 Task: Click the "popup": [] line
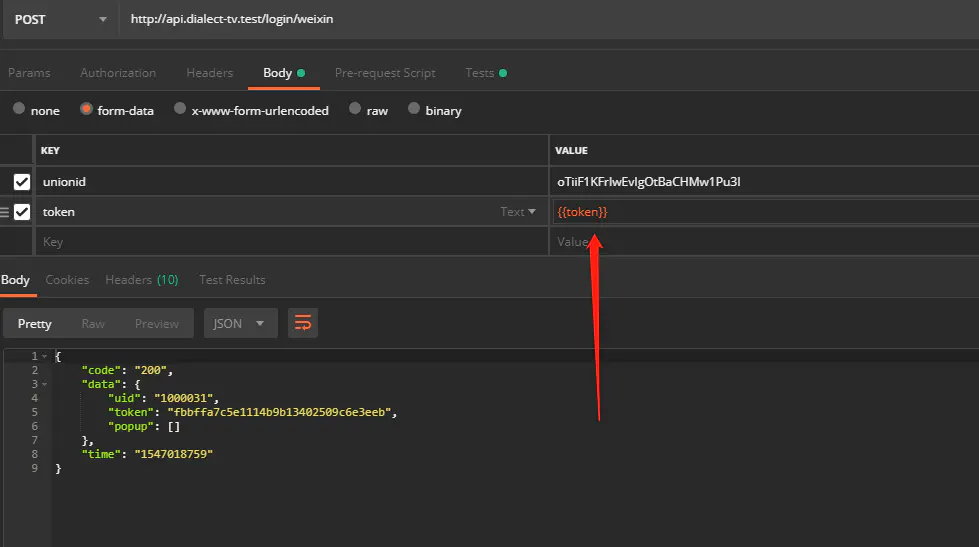click(x=144, y=426)
